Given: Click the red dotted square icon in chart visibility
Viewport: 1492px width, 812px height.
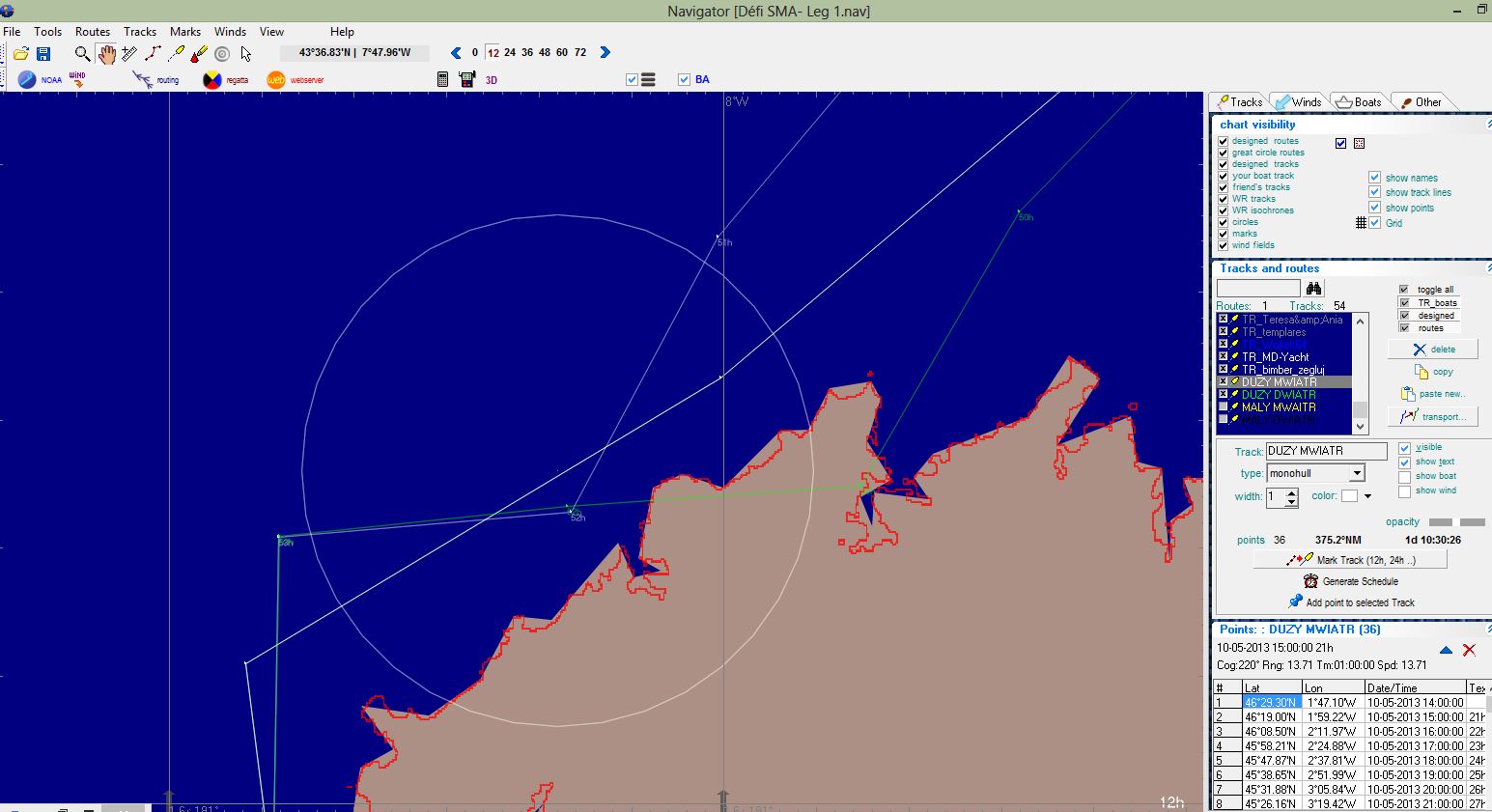Looking at the screenshot, I should 1359,144.
